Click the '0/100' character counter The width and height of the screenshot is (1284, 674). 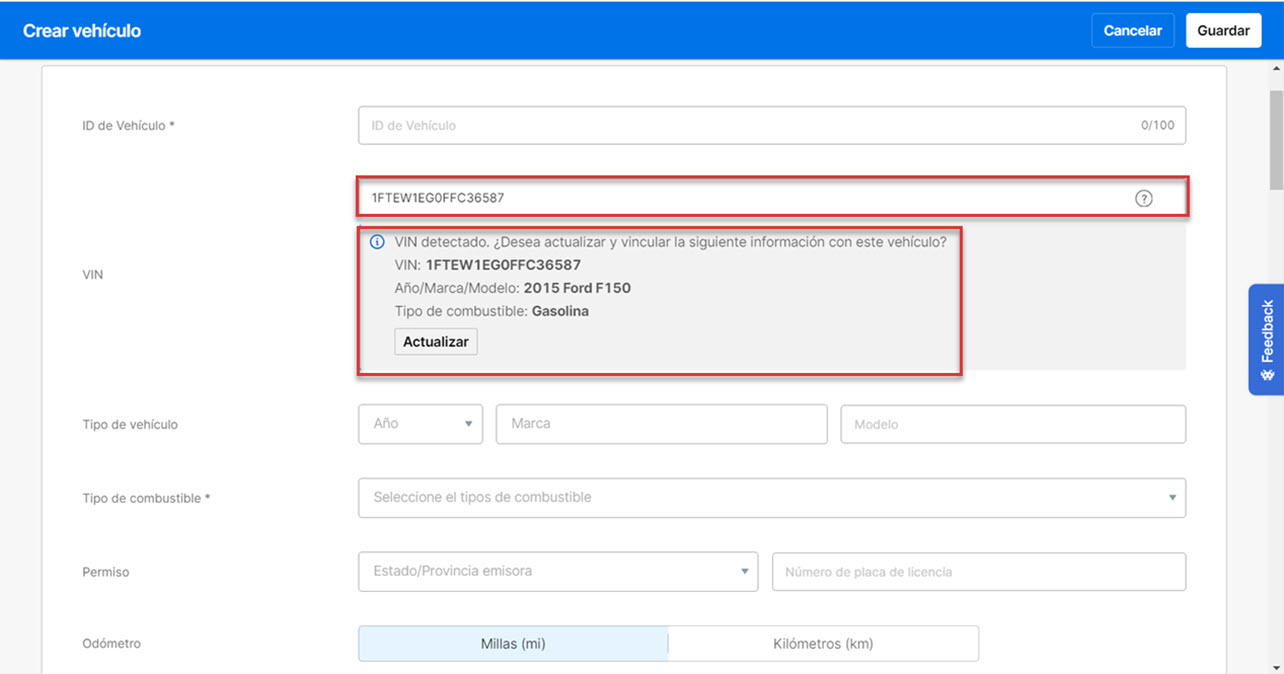click(1157, 125)
